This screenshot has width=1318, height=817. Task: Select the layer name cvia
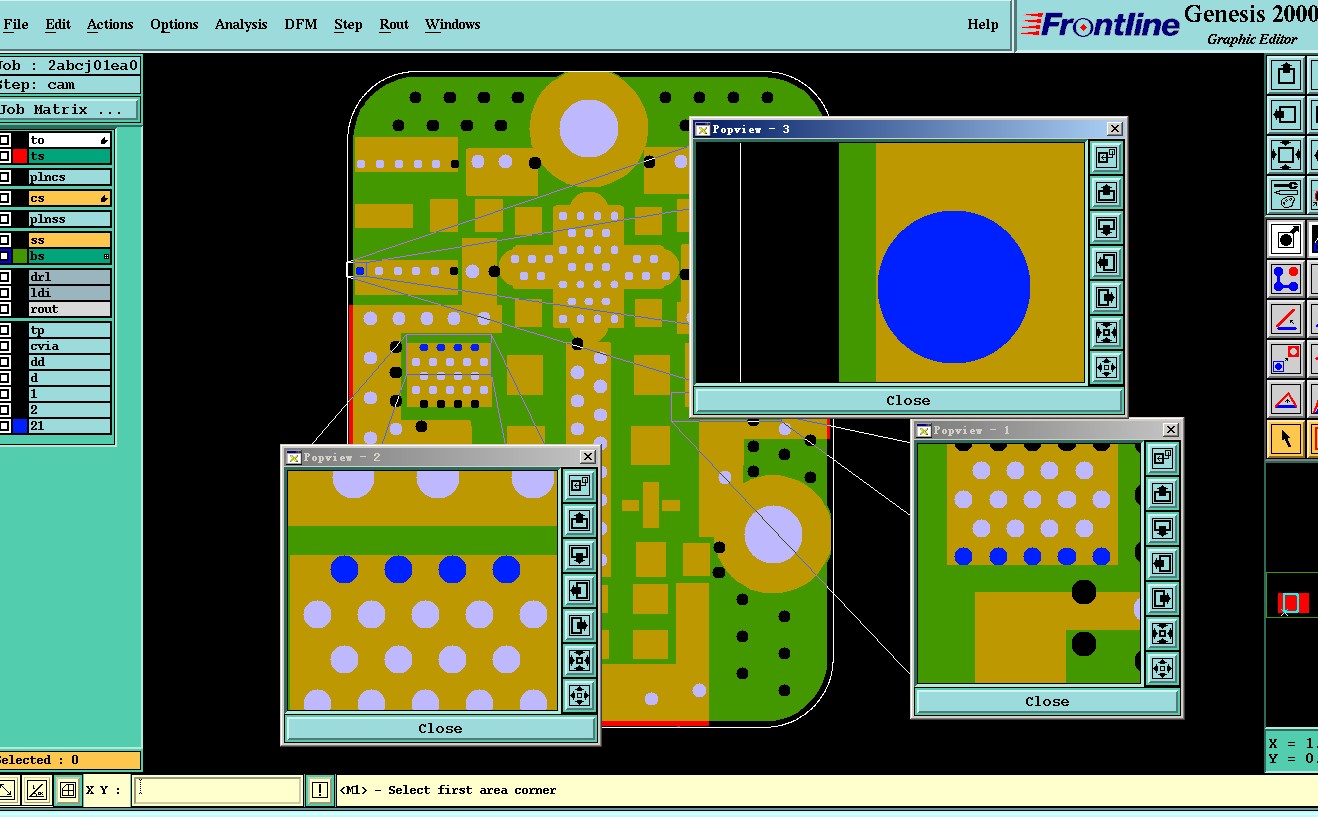click(x=69, y=346)
